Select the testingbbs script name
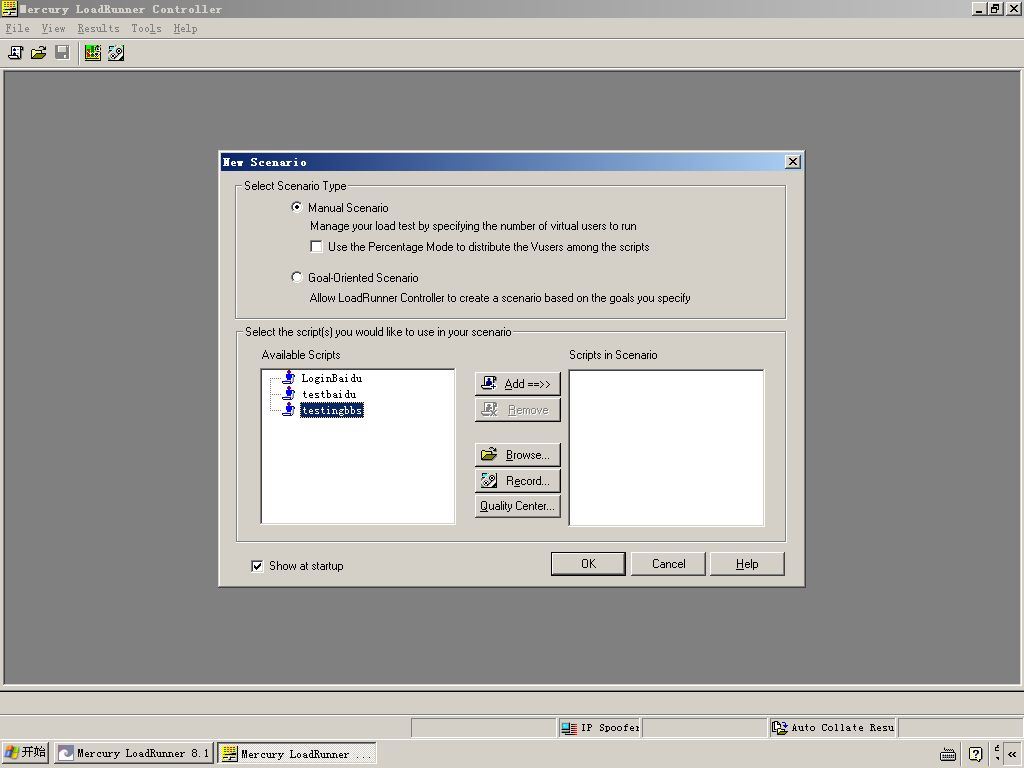Screen dimensions: 1024x768 (332, 410)
